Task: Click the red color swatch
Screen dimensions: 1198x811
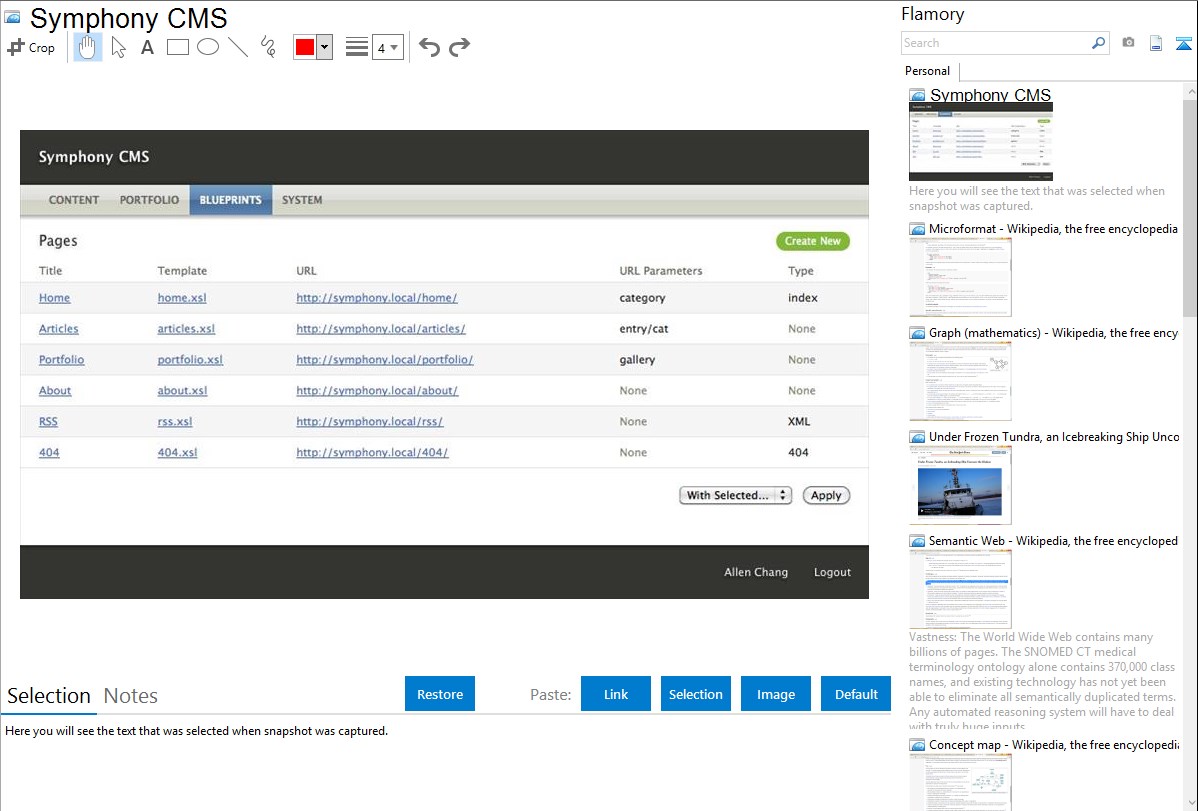Action: tap(305, 47)
